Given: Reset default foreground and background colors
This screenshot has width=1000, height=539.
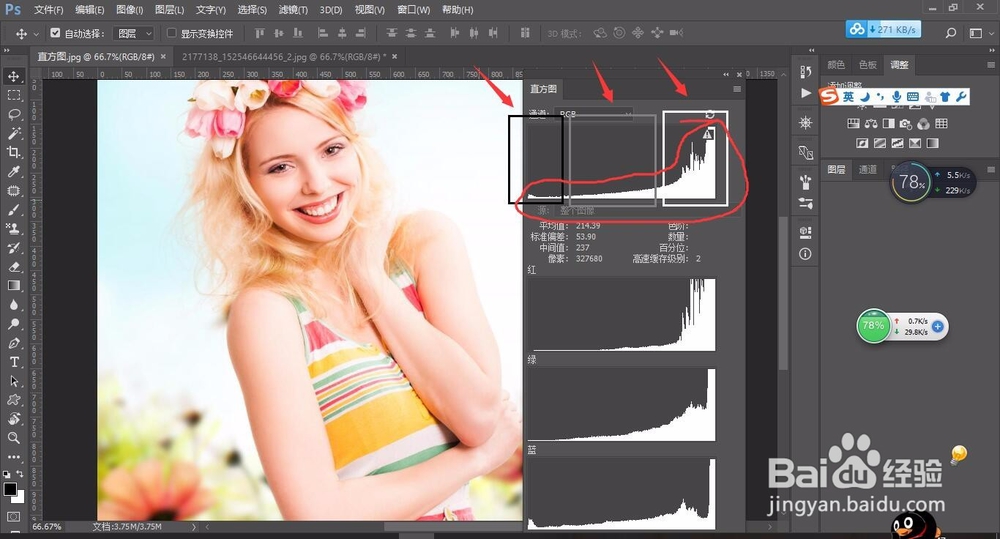Looking at the screenshot, I should click(6, 474).
